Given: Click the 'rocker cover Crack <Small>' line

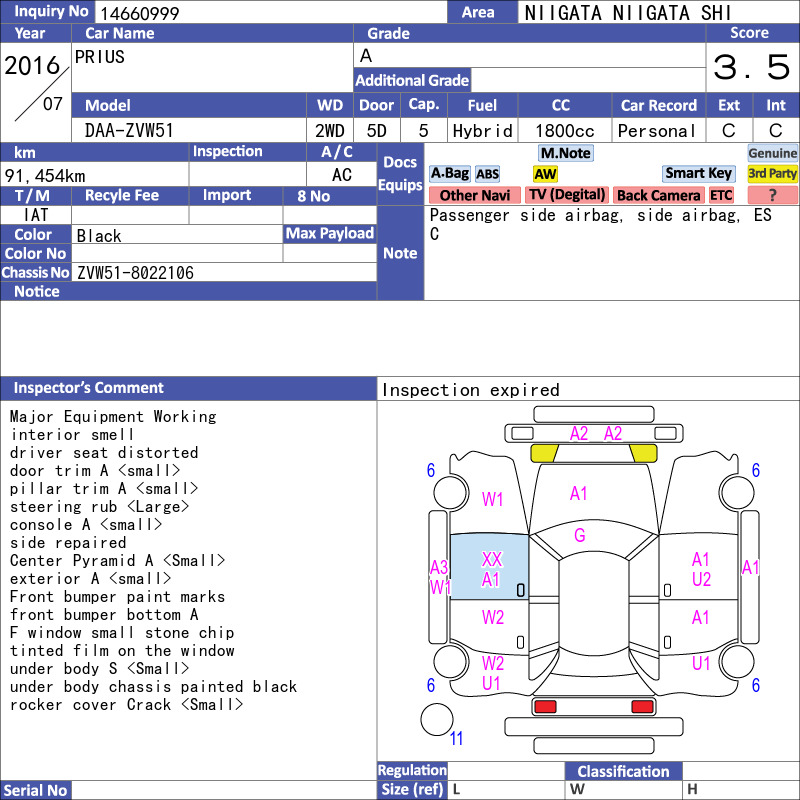Looking at the screenshot, I should point(127,705).
